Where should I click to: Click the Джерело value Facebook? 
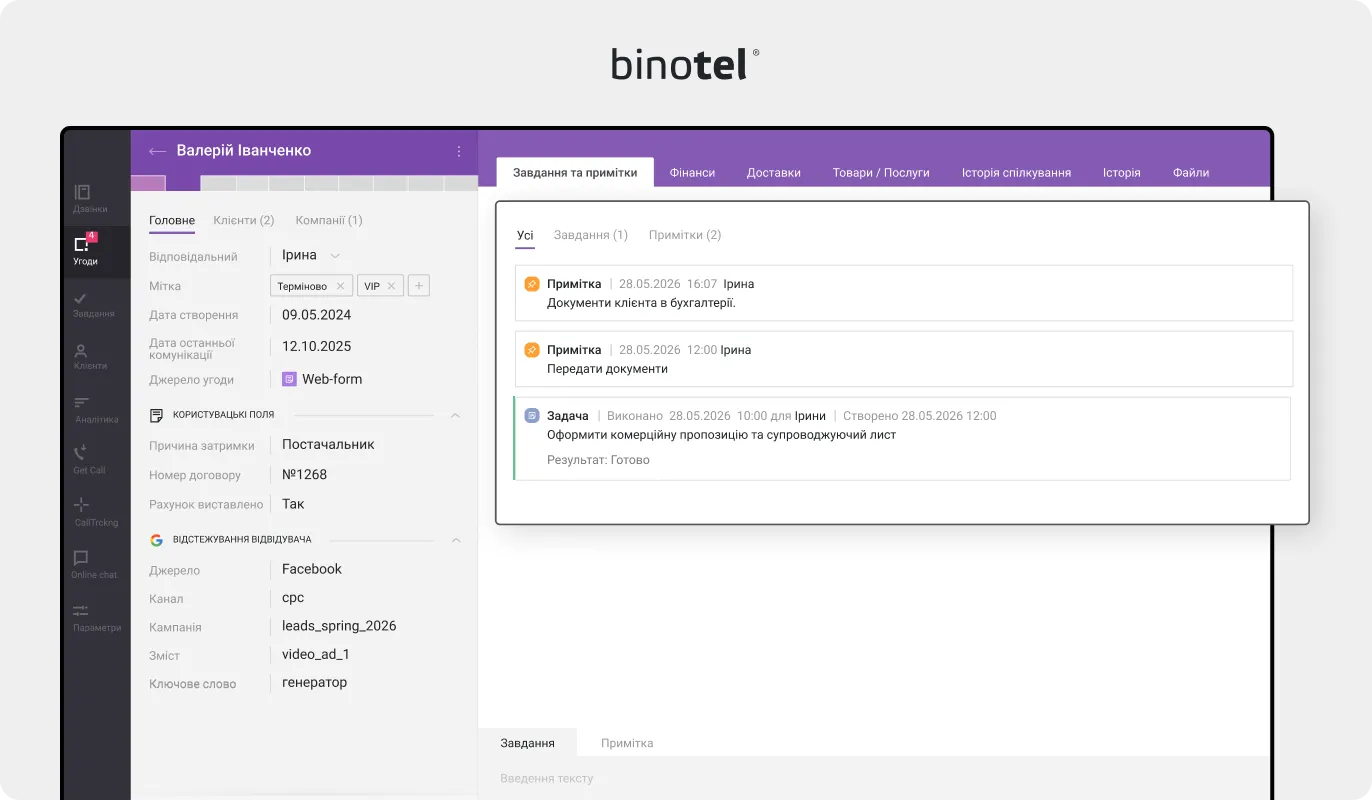(312, 569)
